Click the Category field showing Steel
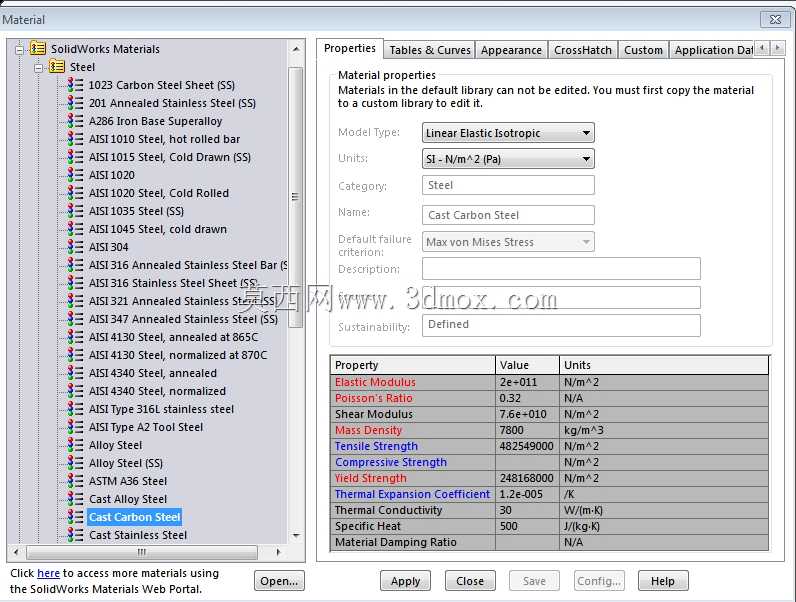The image size is (796, 602). (508, 185)
